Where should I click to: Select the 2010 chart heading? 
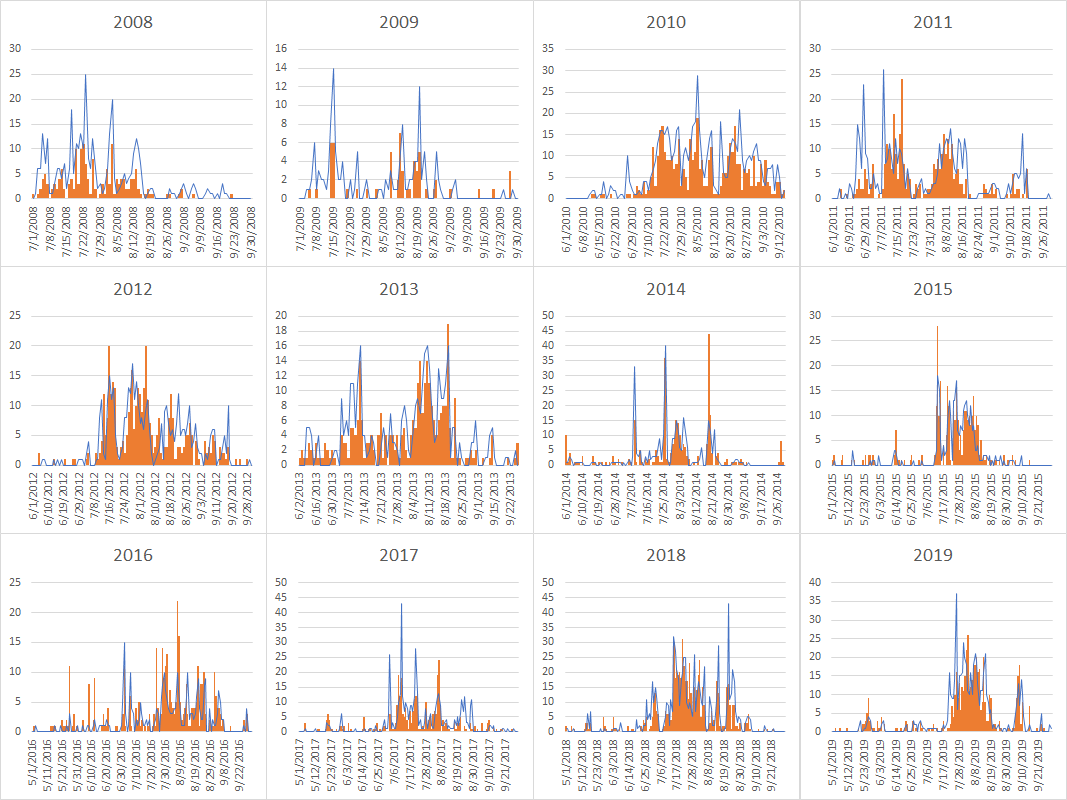666,22
